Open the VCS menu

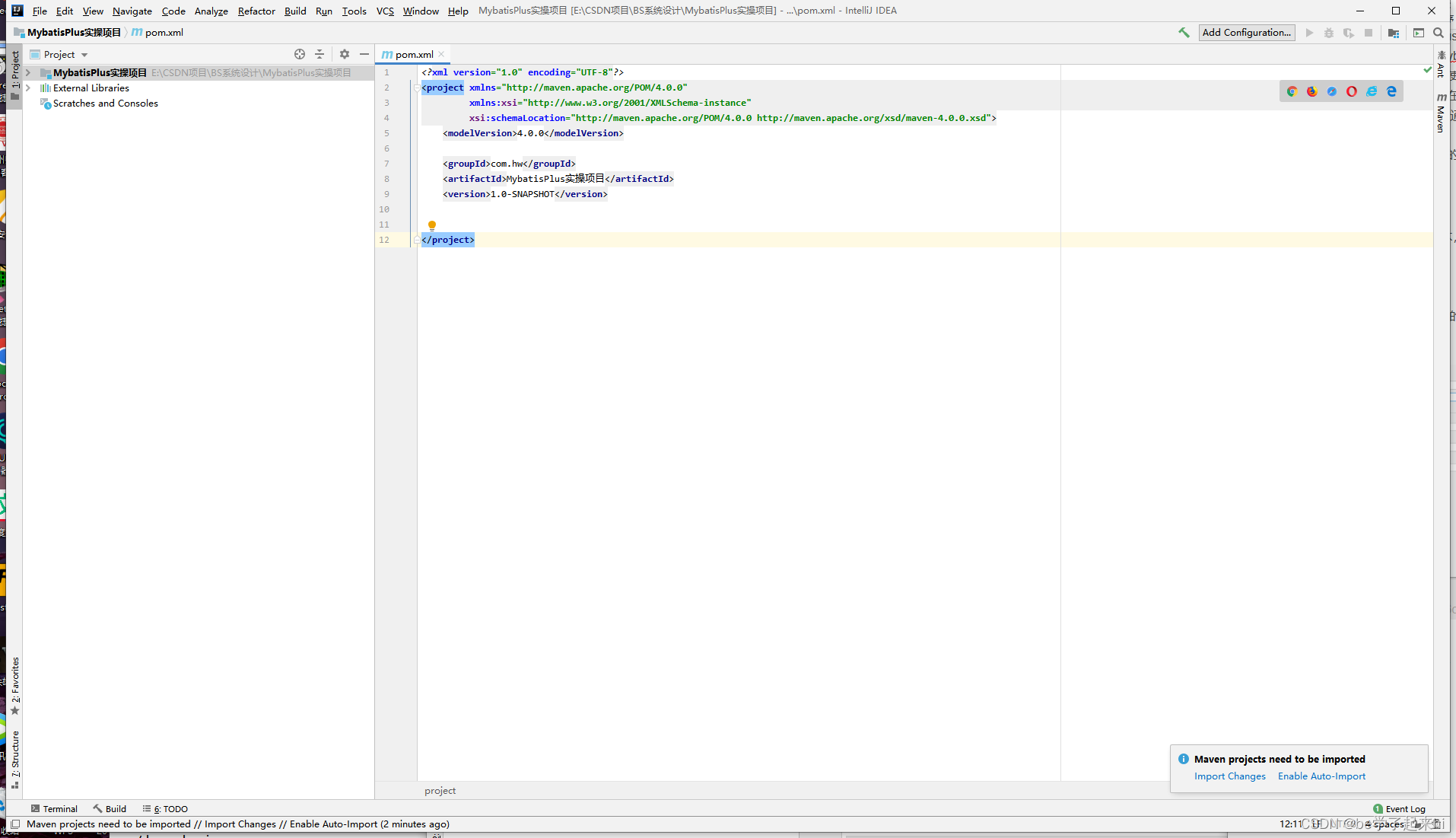tap(385, 11)
